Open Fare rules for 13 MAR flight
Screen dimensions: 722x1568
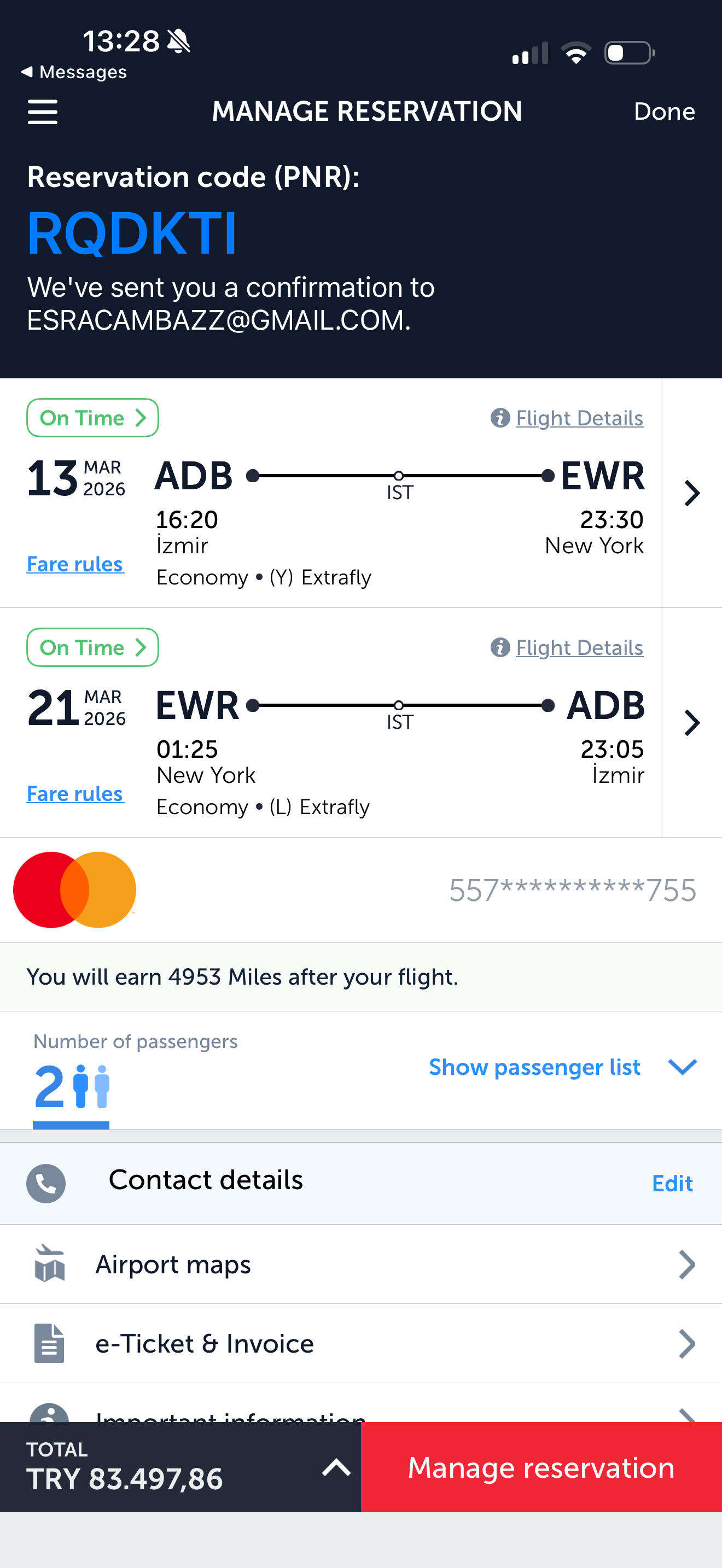click(75, 564)
